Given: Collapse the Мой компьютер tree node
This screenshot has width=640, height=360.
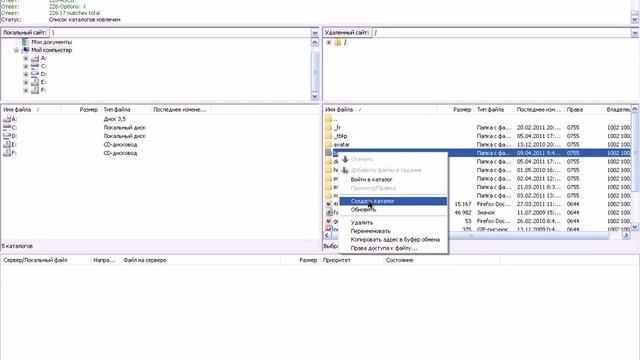Looking at the screenshot, I should (16, 50).
